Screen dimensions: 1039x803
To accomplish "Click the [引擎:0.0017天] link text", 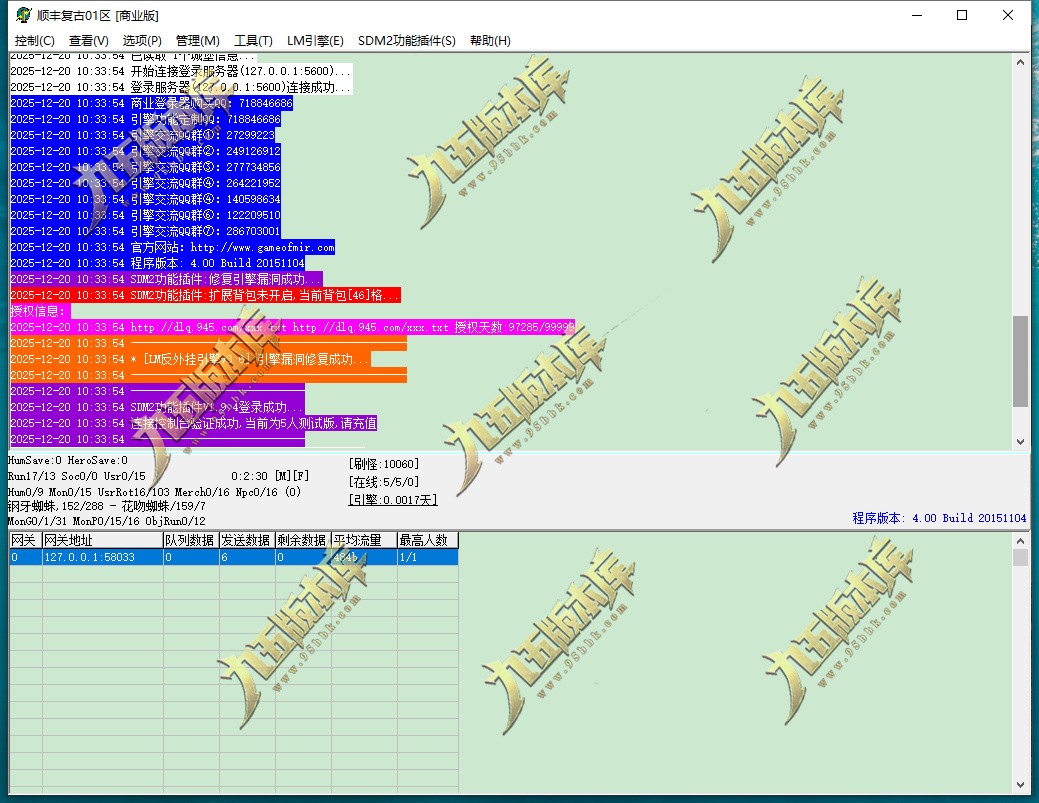I will click(393, 500).
